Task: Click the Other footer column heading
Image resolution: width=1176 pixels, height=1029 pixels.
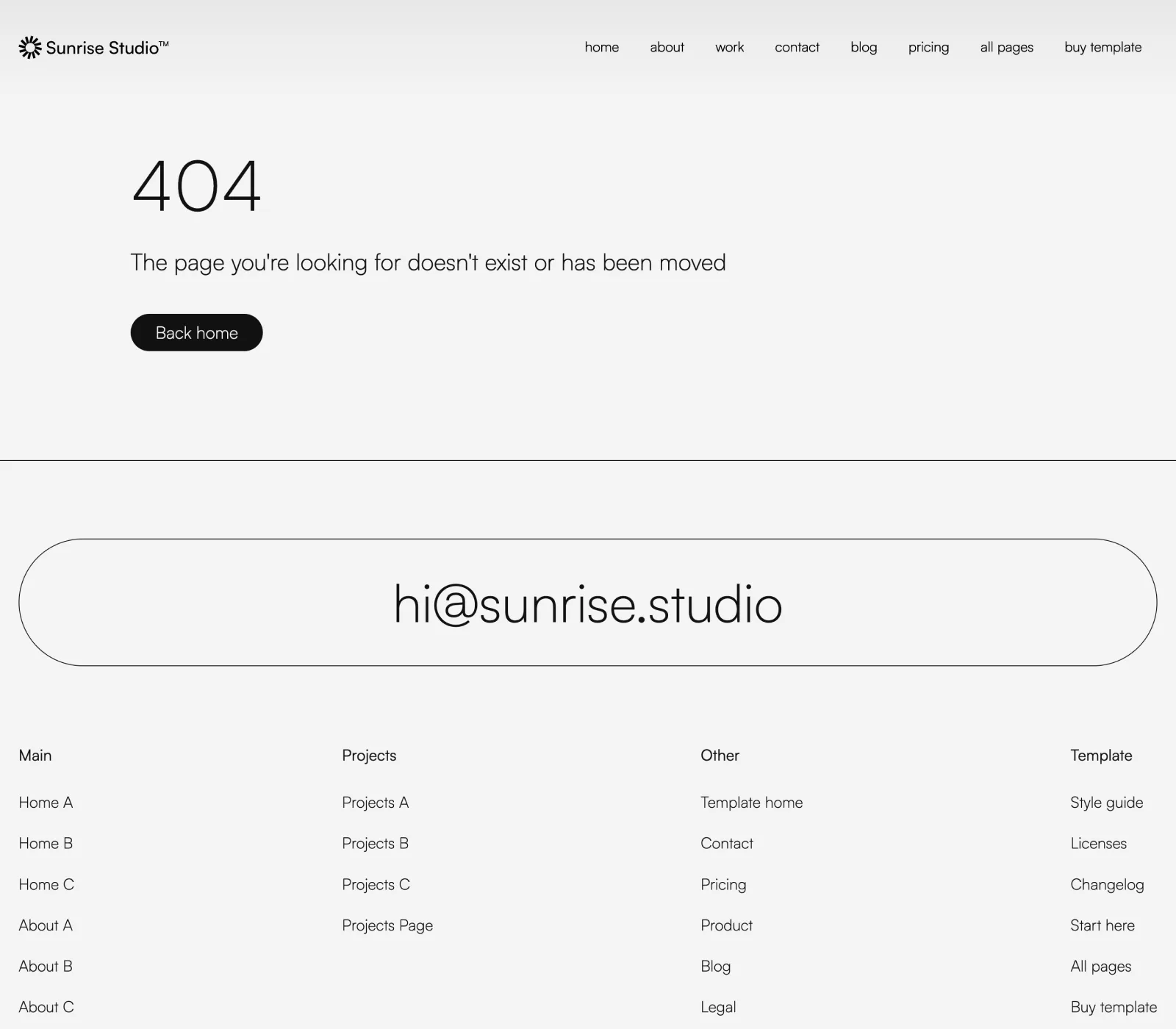Action: tap(720, 755)
